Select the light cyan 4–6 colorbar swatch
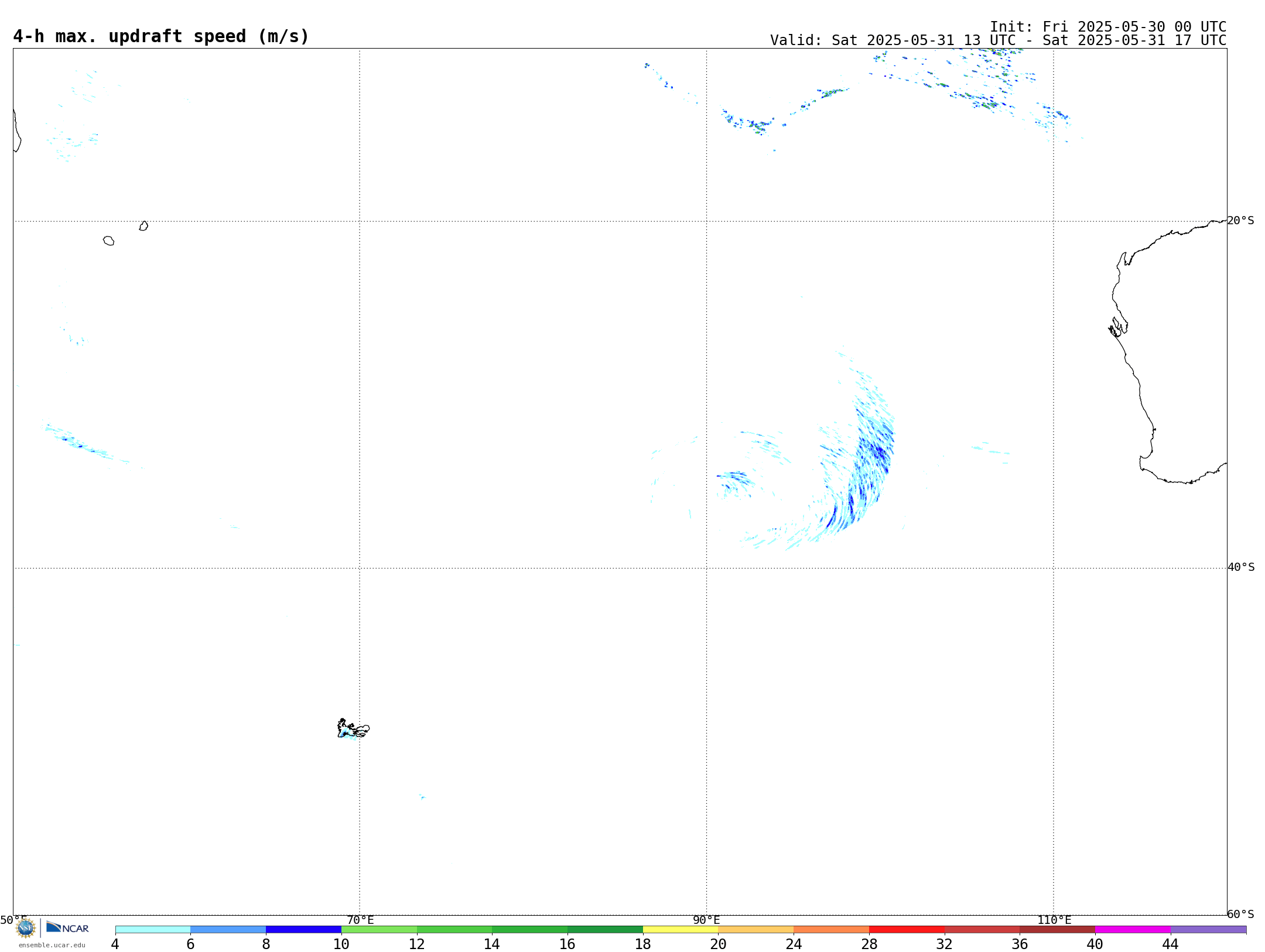Viewport: 1265px width, 952px height. click(x=153, y=930)
